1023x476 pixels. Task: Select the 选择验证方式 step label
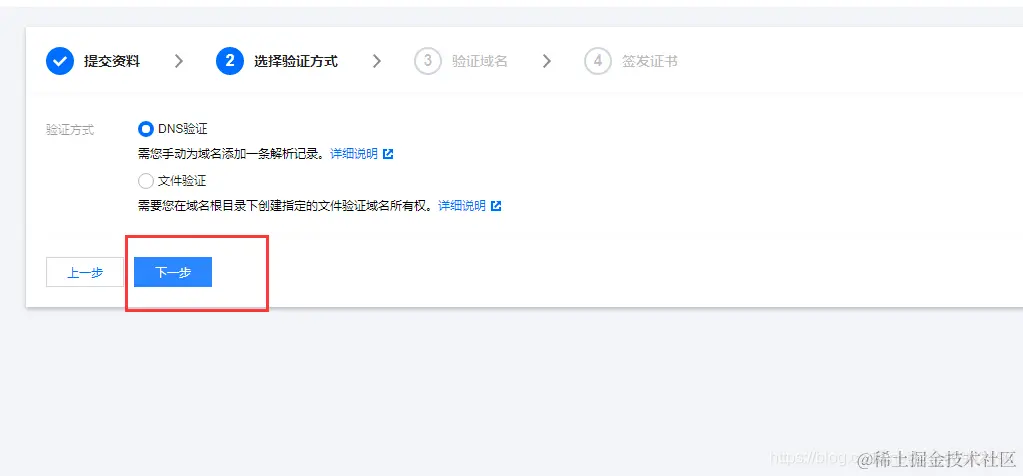pos(296,62)
